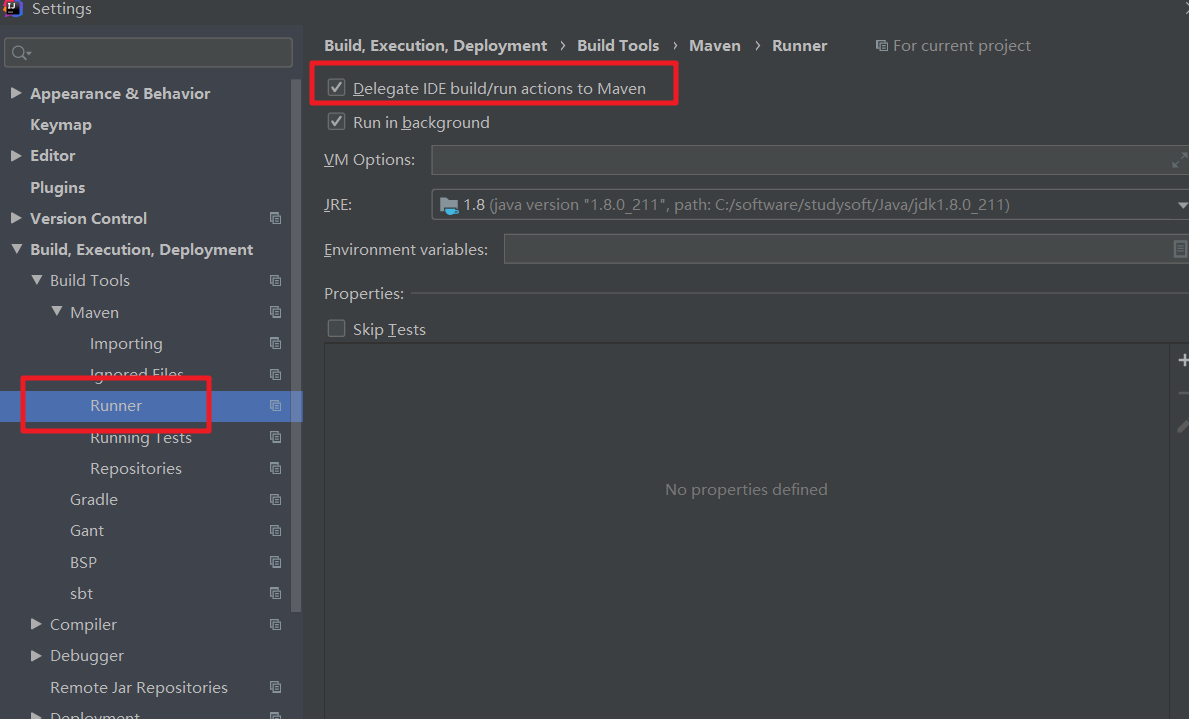
Task: Enable Skip Tests
Action: (x=336, y=328)
